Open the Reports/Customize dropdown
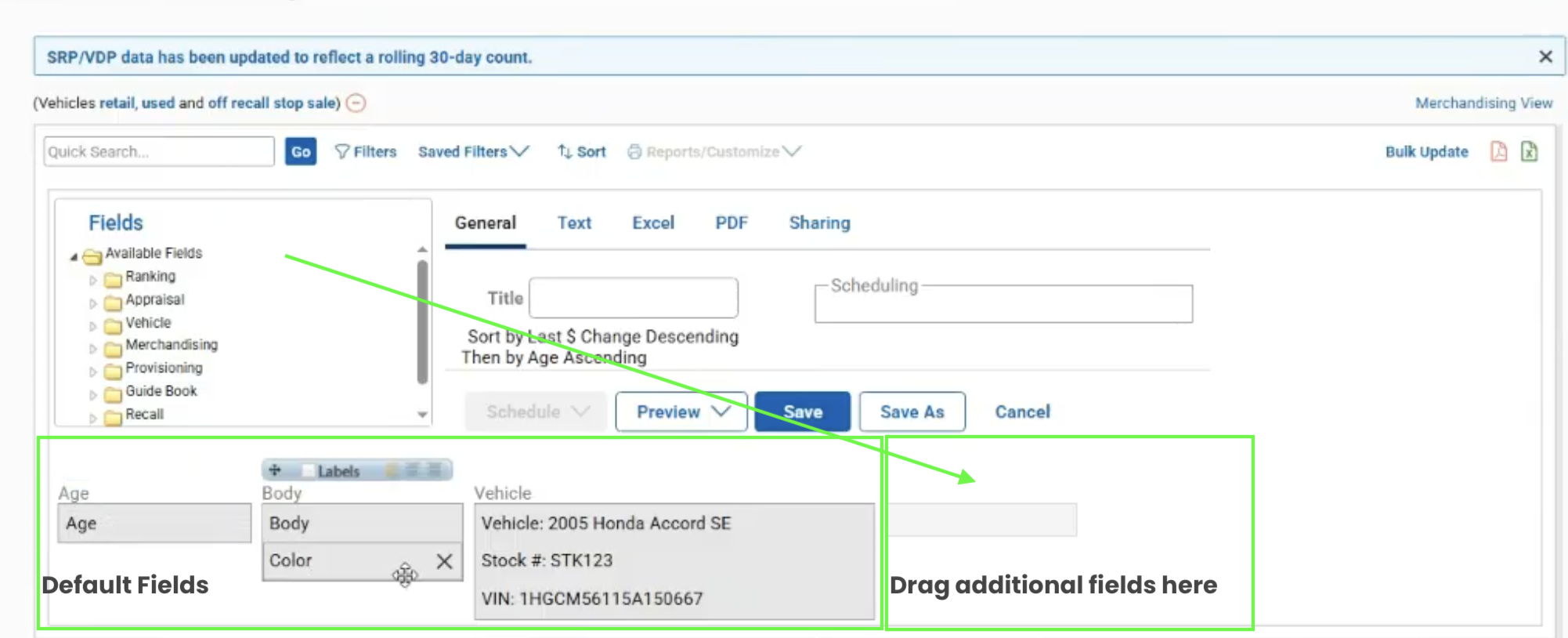Viewport: 1568px width, 638px height. coord(714,151)
